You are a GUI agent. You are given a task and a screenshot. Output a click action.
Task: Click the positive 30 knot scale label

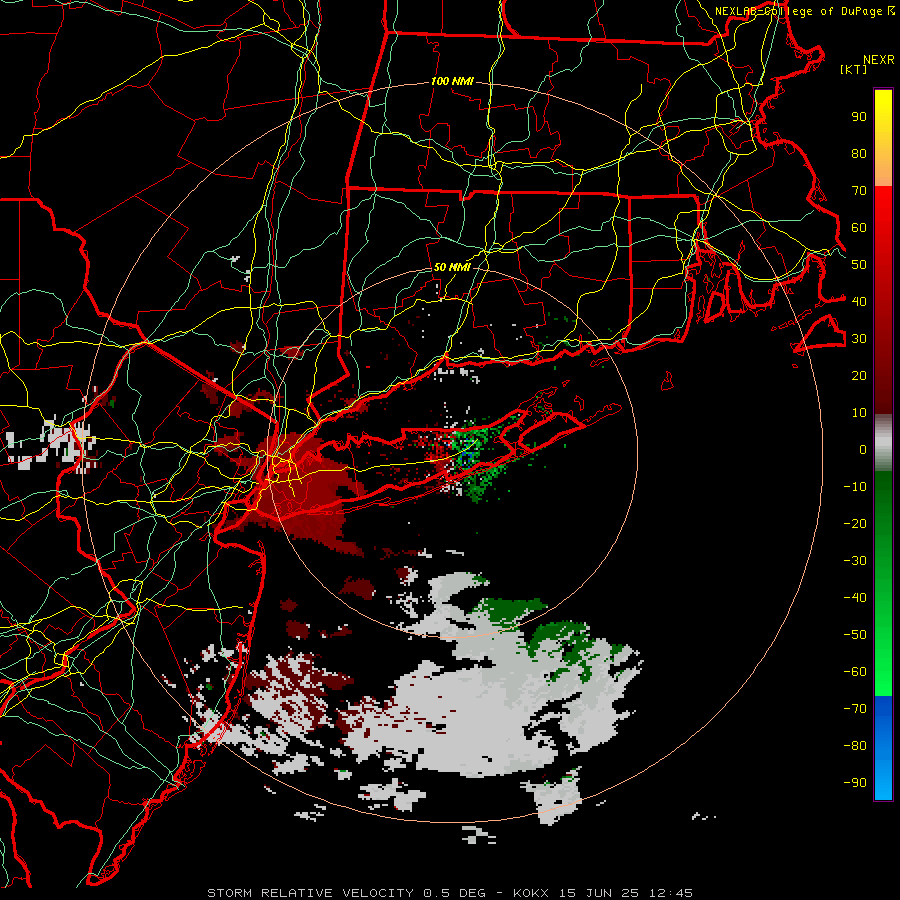pyautogui.click(x=859, y=339)
